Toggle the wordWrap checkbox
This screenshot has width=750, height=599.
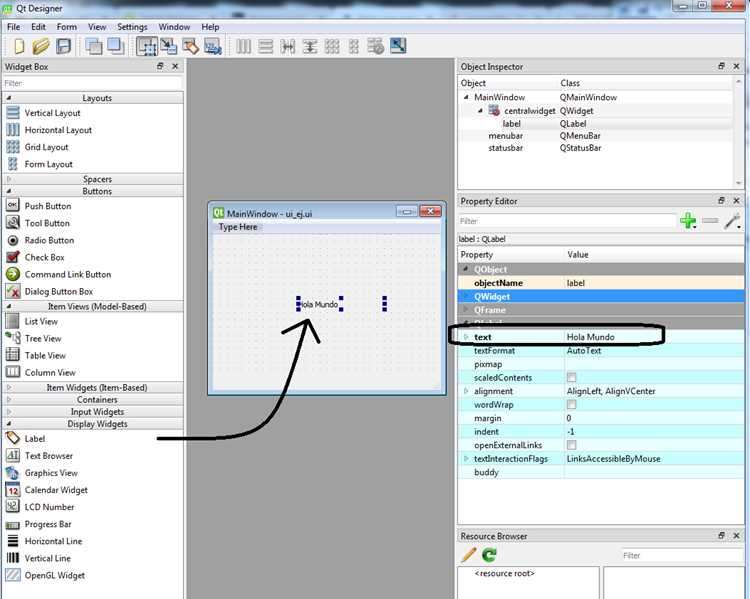[572, 405]
